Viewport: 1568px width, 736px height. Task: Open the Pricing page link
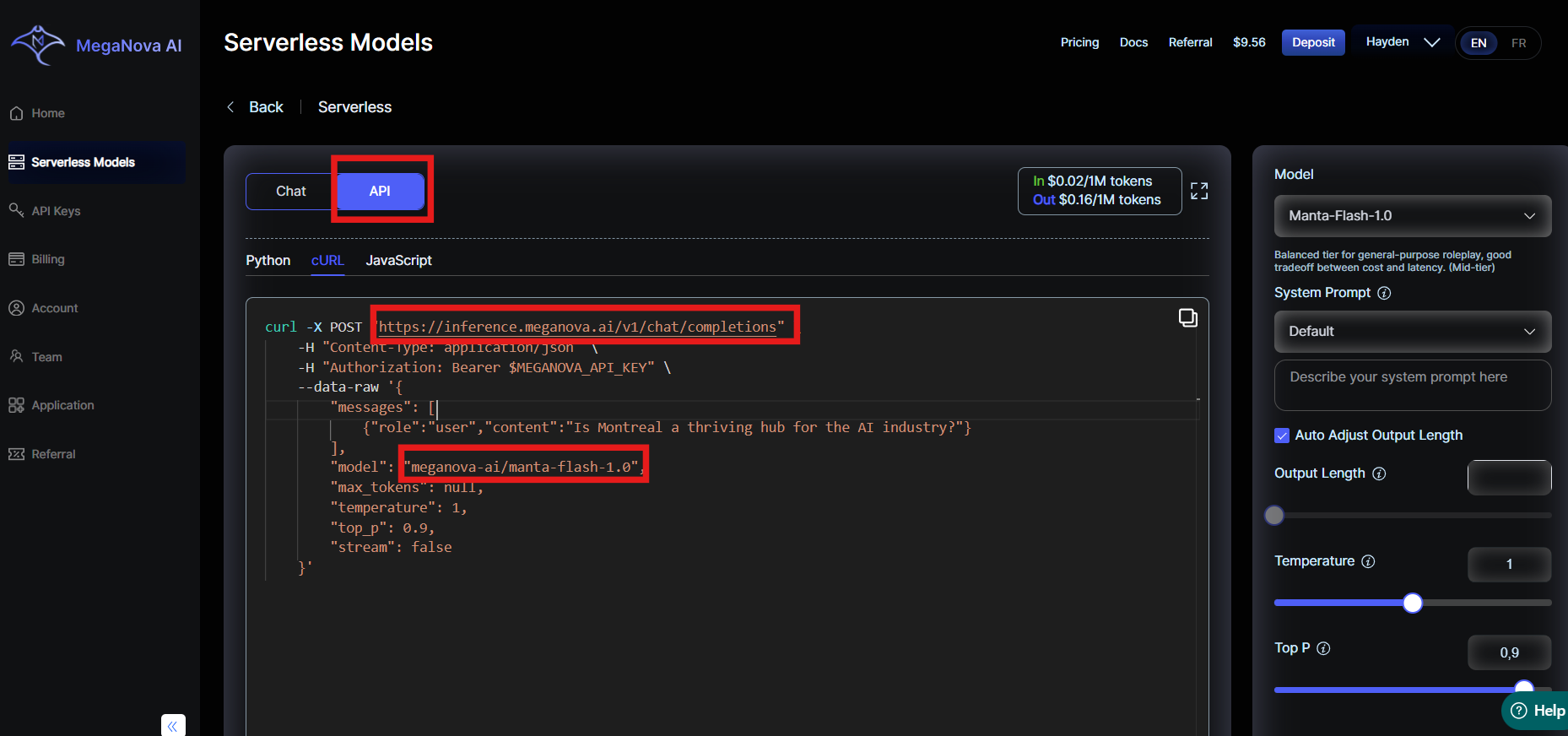1079,42
